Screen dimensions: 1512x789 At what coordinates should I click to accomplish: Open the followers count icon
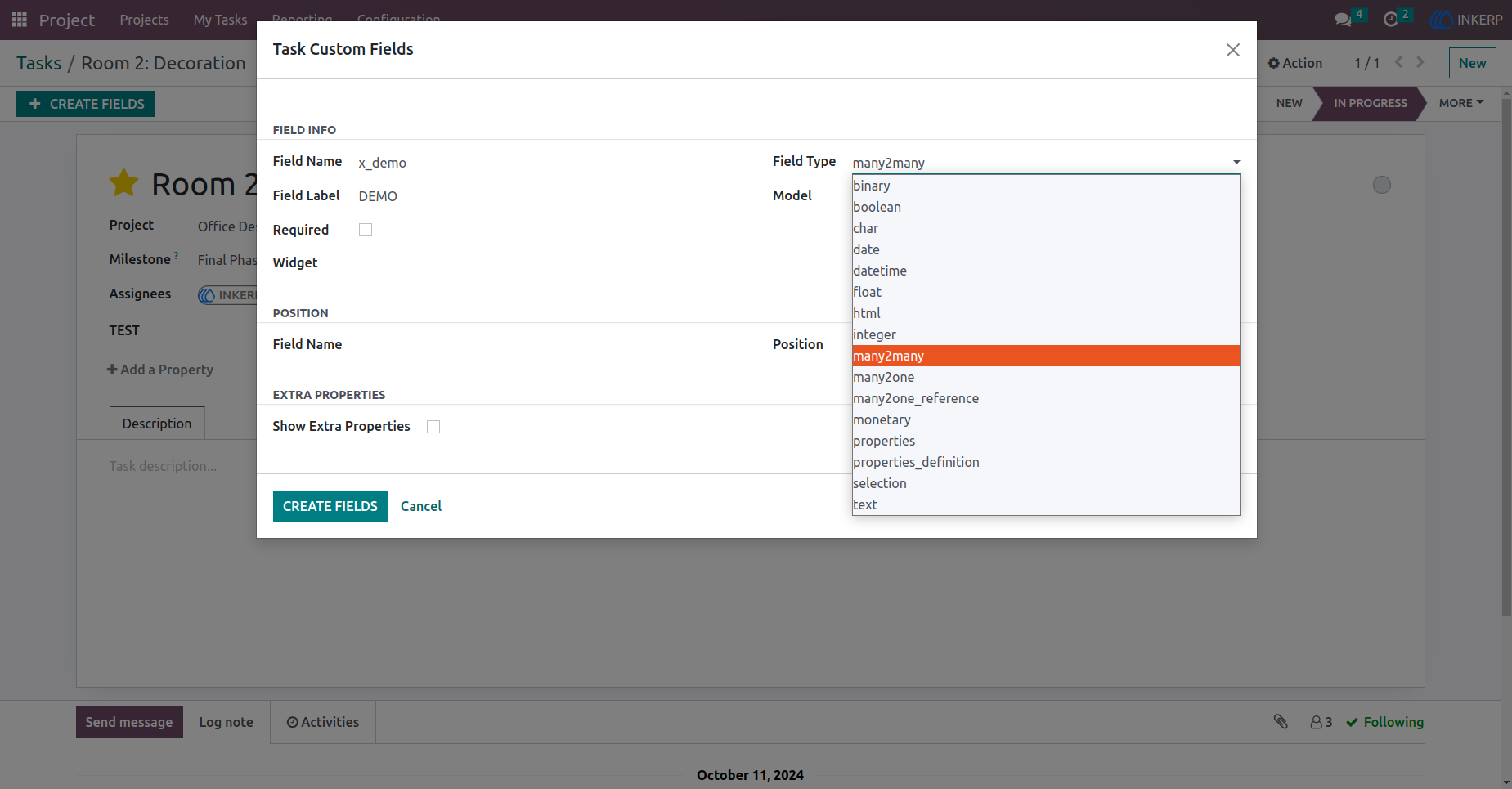[1321, 722]
